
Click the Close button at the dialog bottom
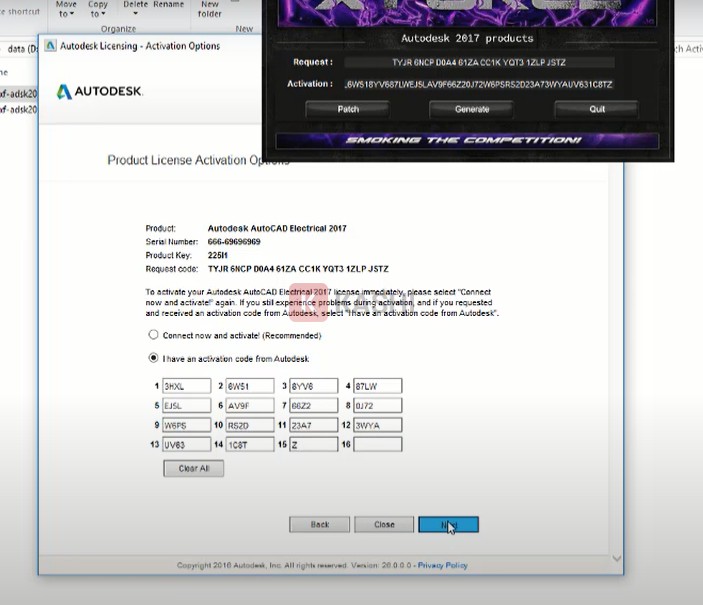tap(384, 524)
